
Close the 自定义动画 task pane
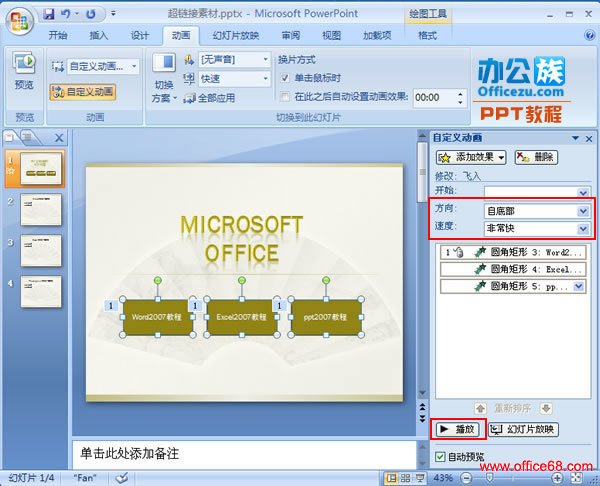pyautogui.click(x=589, y=139)
